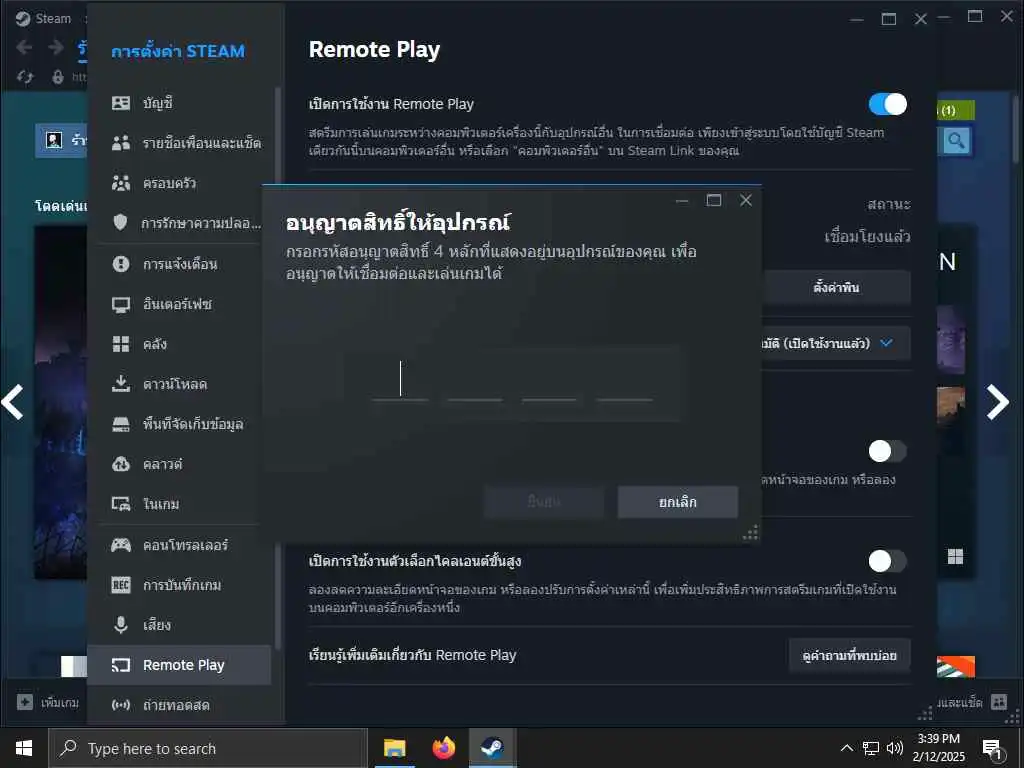The width and height of the screenshot is (1024, 768).
Task: Open the Windows notification center icon
Action: click(992, 749)
